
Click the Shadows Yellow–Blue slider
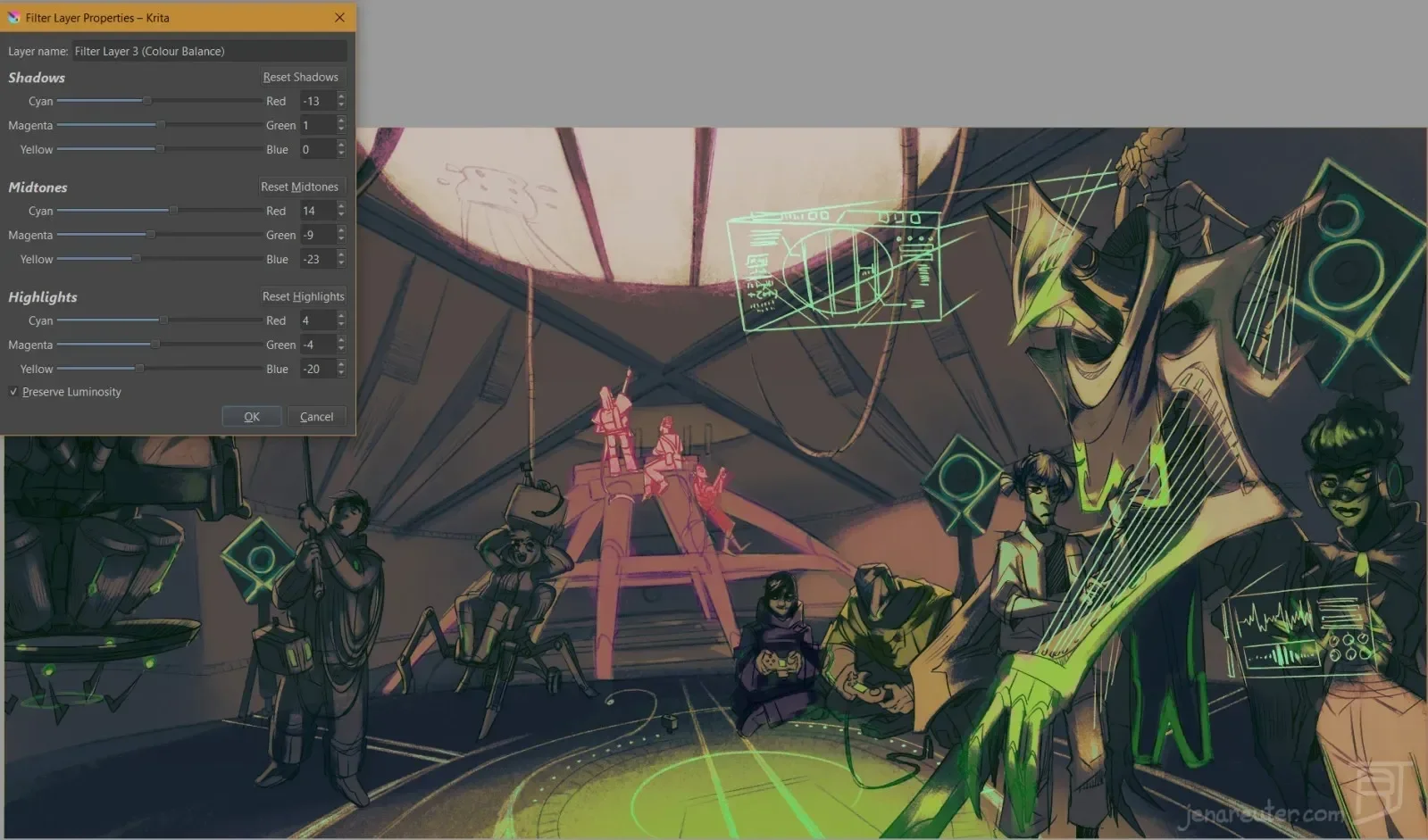[159, 149]
